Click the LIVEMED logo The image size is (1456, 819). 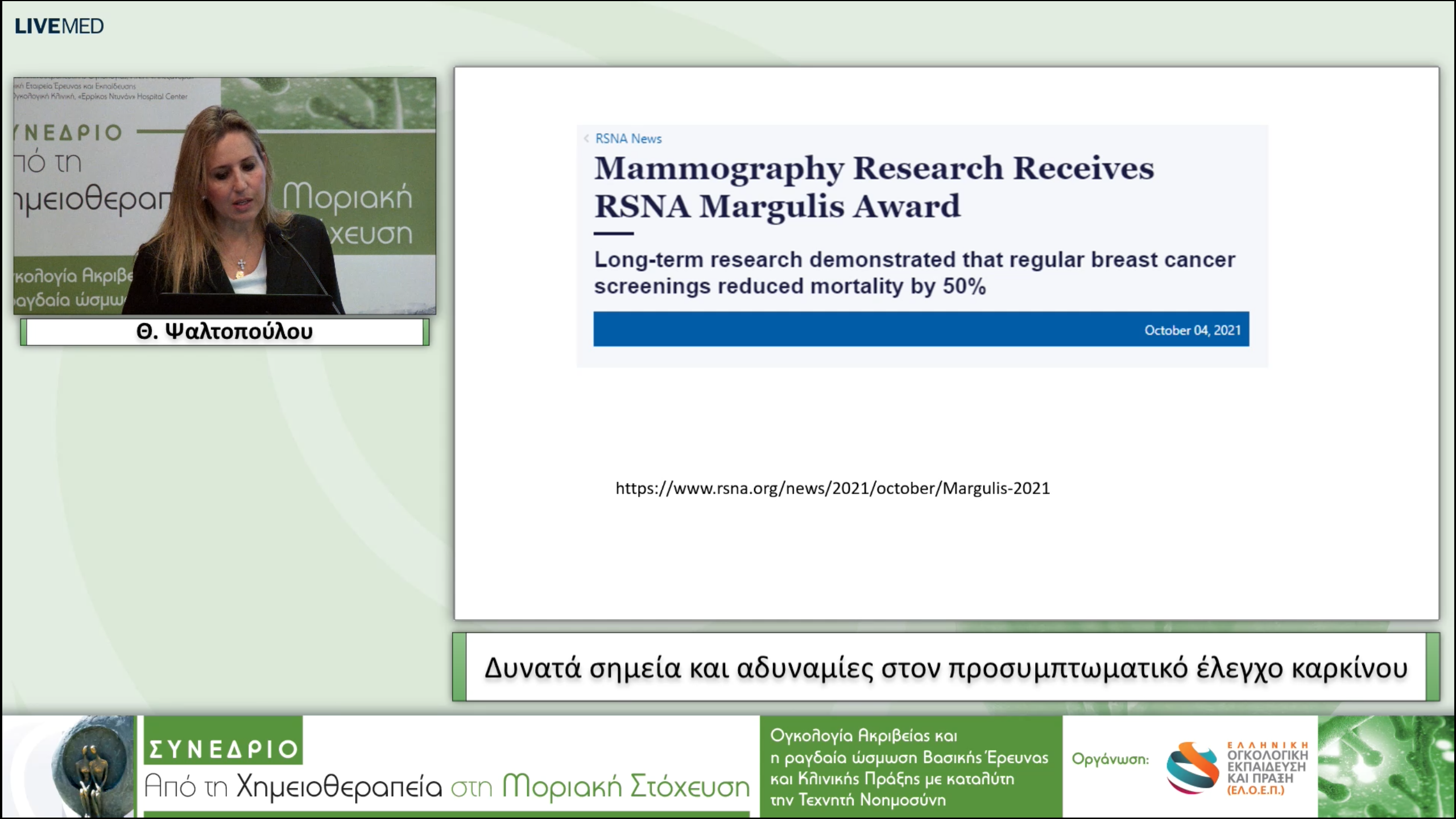(x=59, y=26)
